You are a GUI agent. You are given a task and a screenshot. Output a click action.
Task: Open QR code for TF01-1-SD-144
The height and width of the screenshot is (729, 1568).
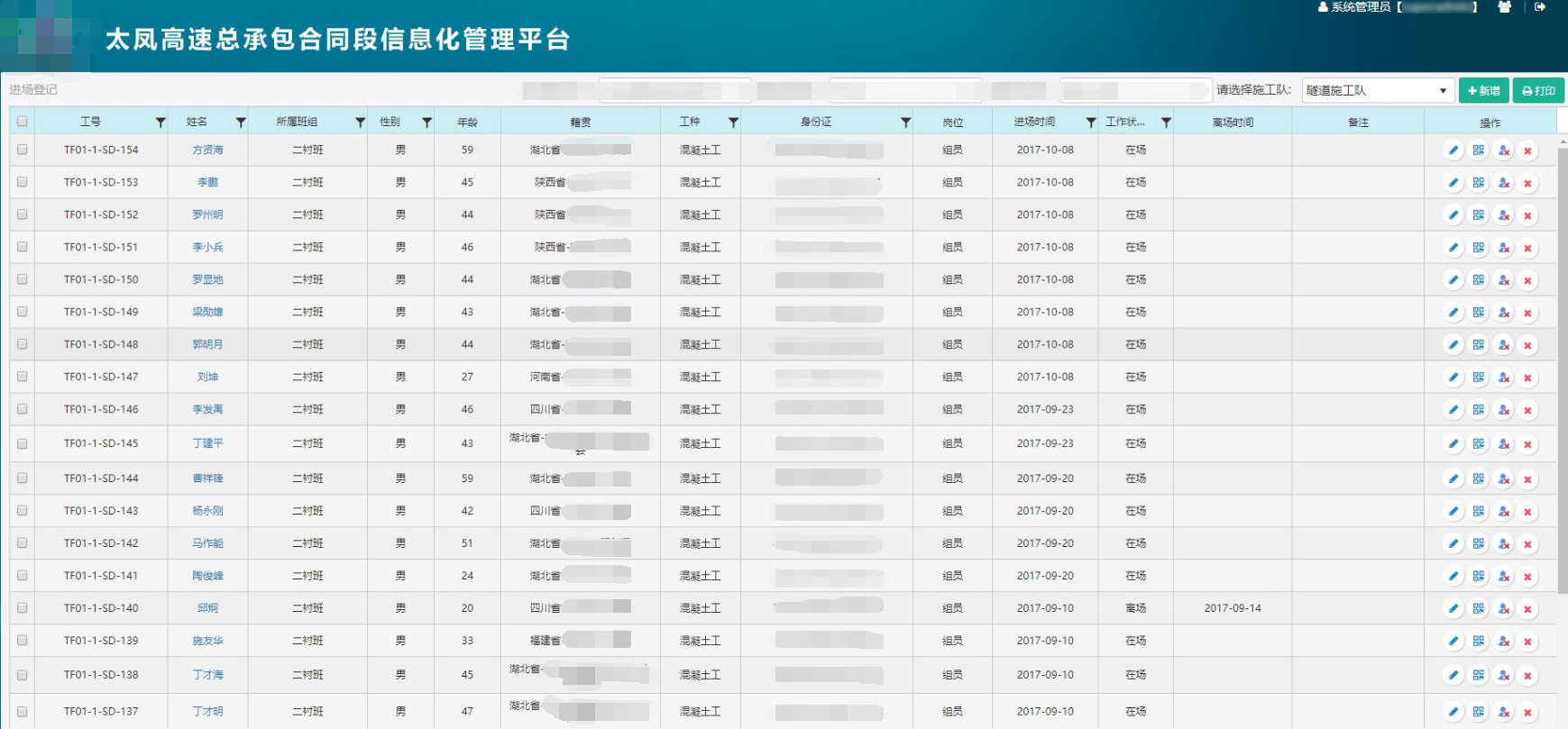pos(1478,479)
